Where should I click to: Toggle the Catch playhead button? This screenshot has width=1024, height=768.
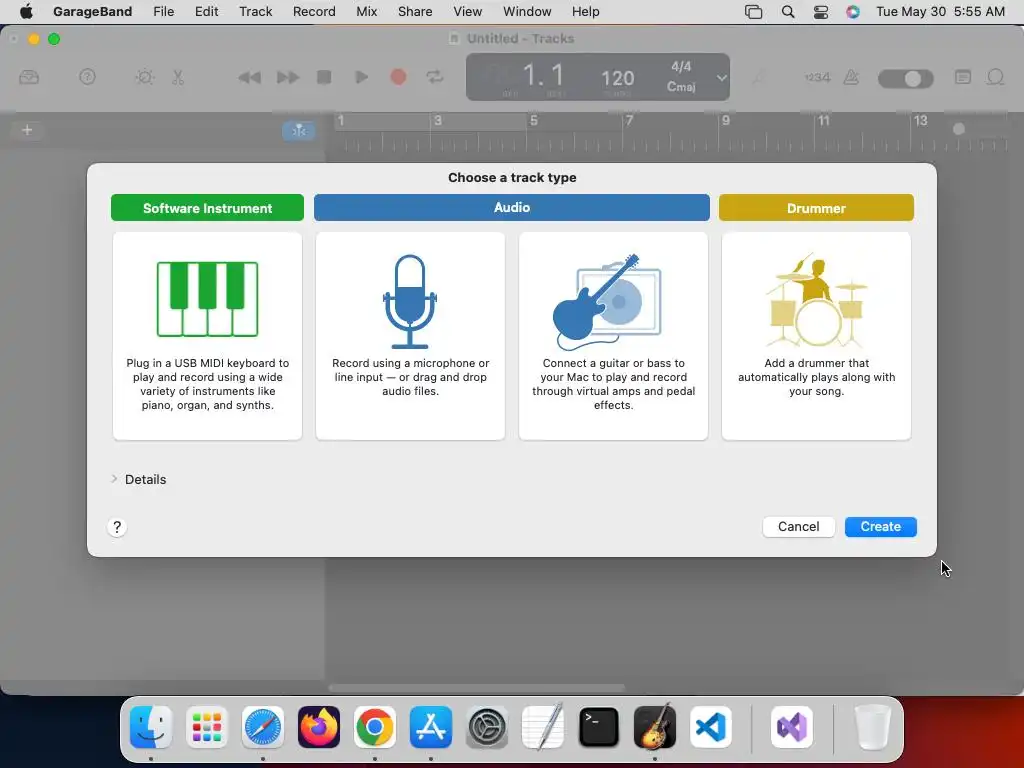coord(298,131)
